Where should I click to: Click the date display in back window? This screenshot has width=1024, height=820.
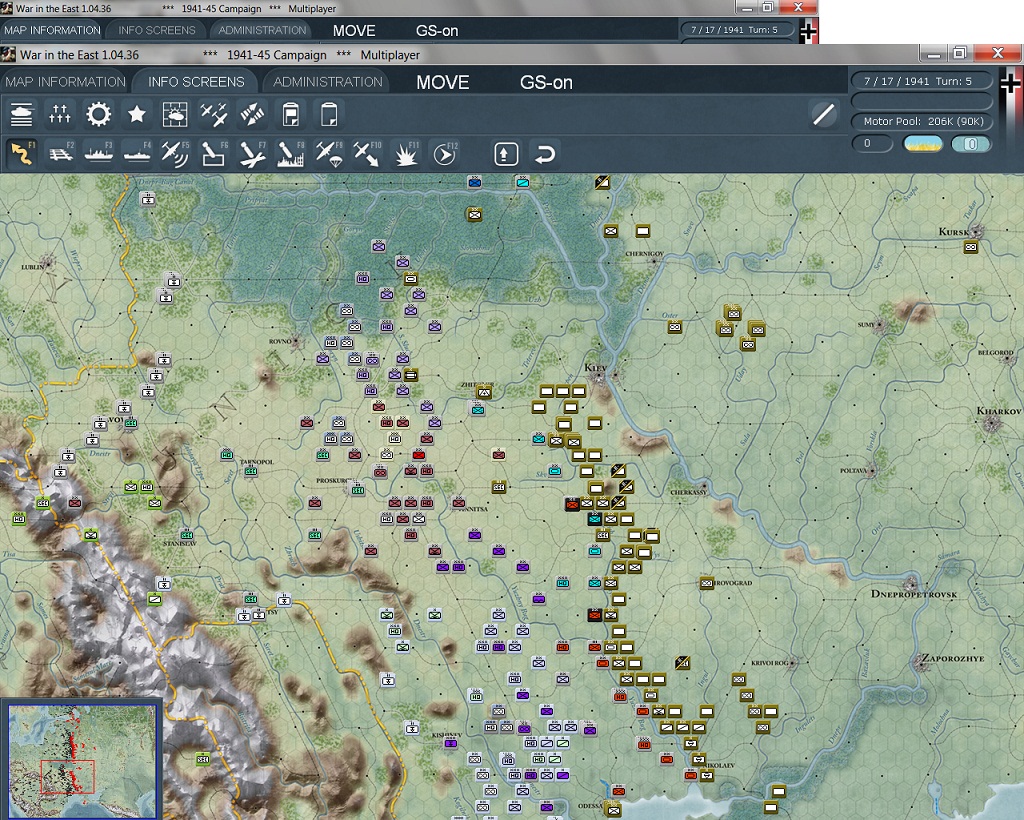(737, 29)
